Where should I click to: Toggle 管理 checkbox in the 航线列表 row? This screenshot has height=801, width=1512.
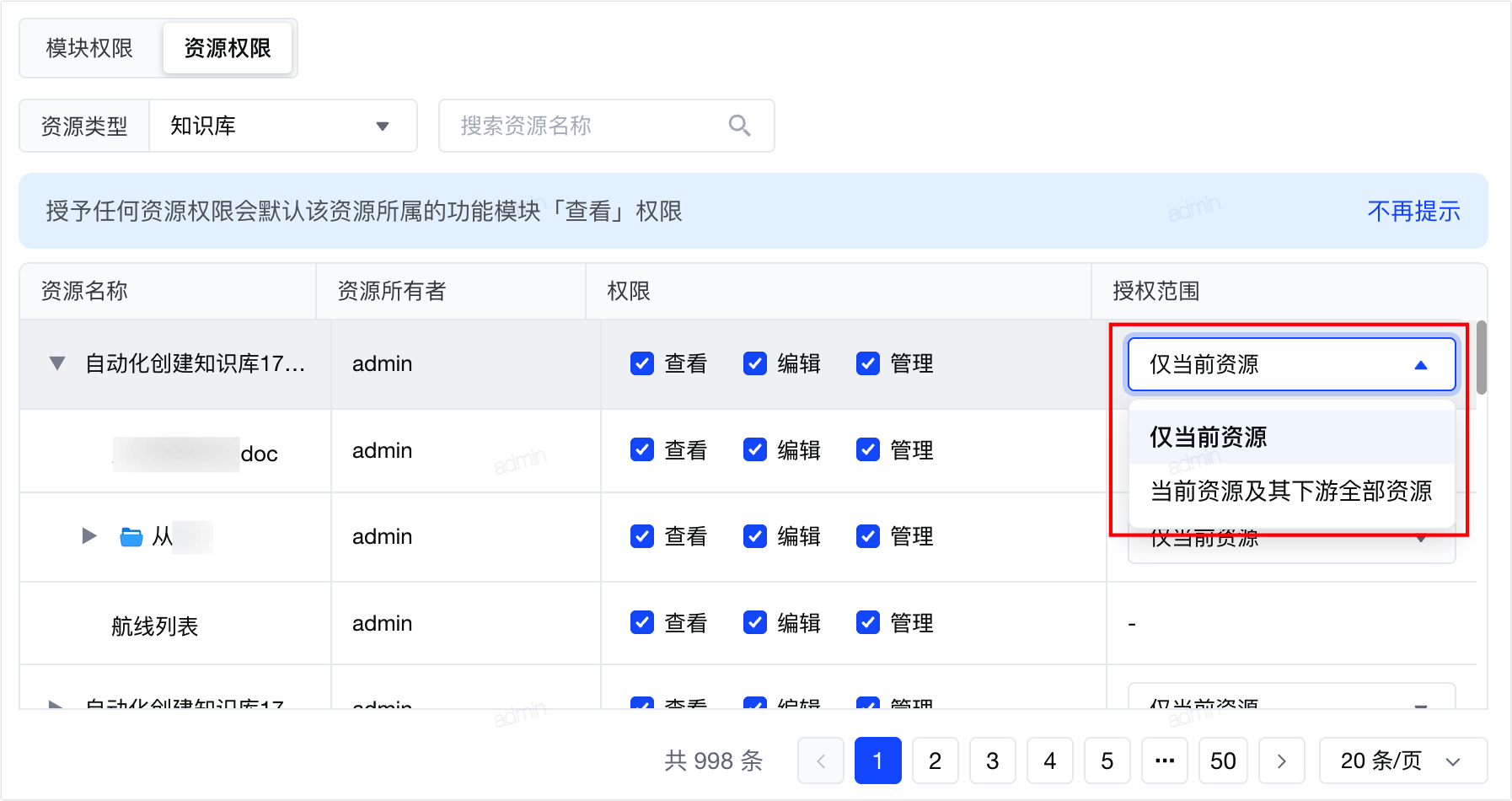(868, 623)
